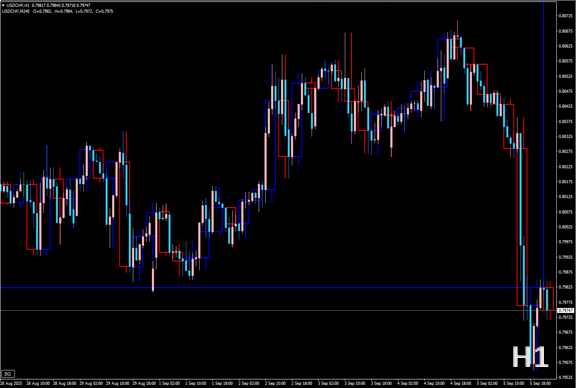
Task: Click the 0.80425 price scale label
Action: pos(566,106)
